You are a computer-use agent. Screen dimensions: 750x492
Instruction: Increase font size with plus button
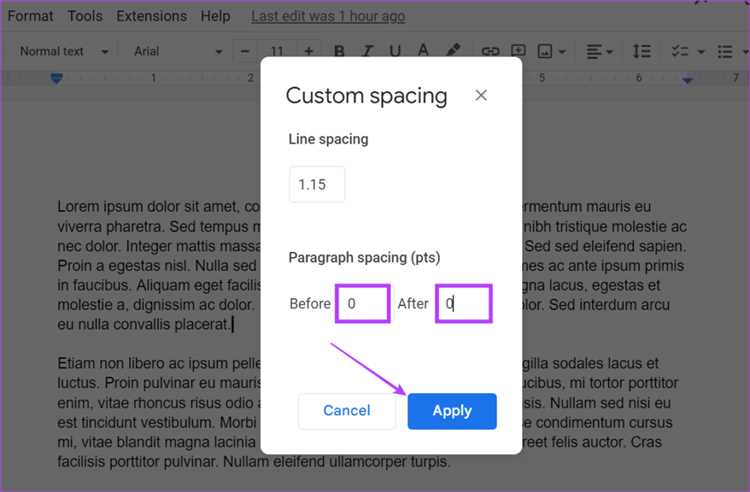[x=309, y=51]
